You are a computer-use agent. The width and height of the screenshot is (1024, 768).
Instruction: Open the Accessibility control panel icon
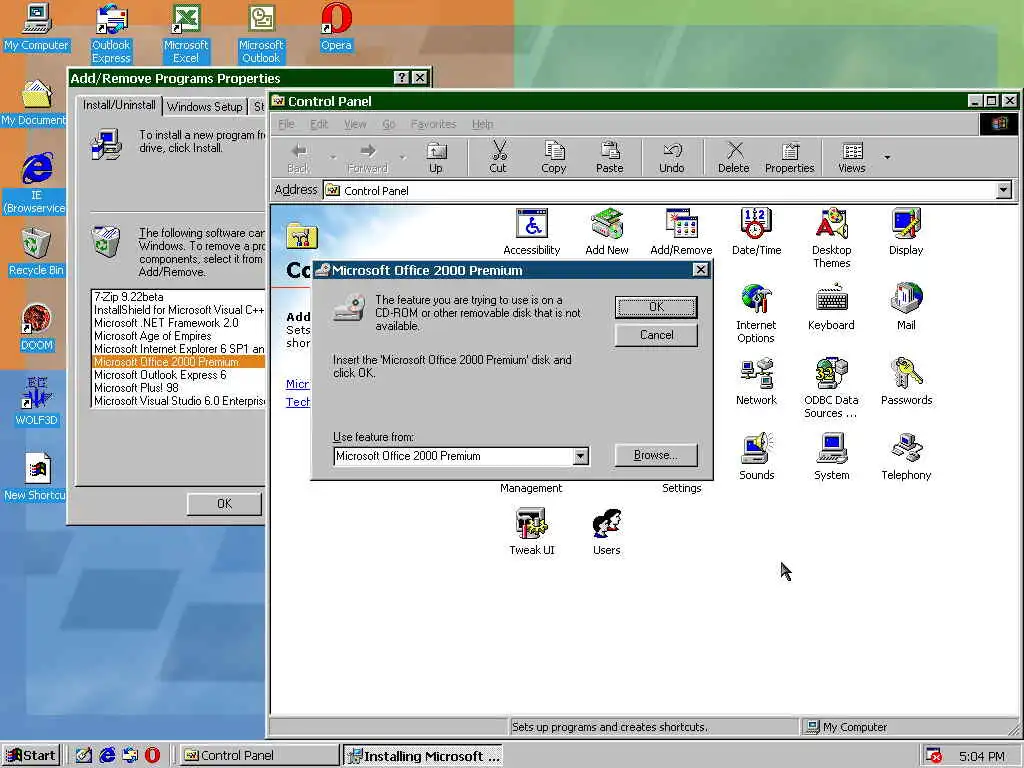(532, 232)
